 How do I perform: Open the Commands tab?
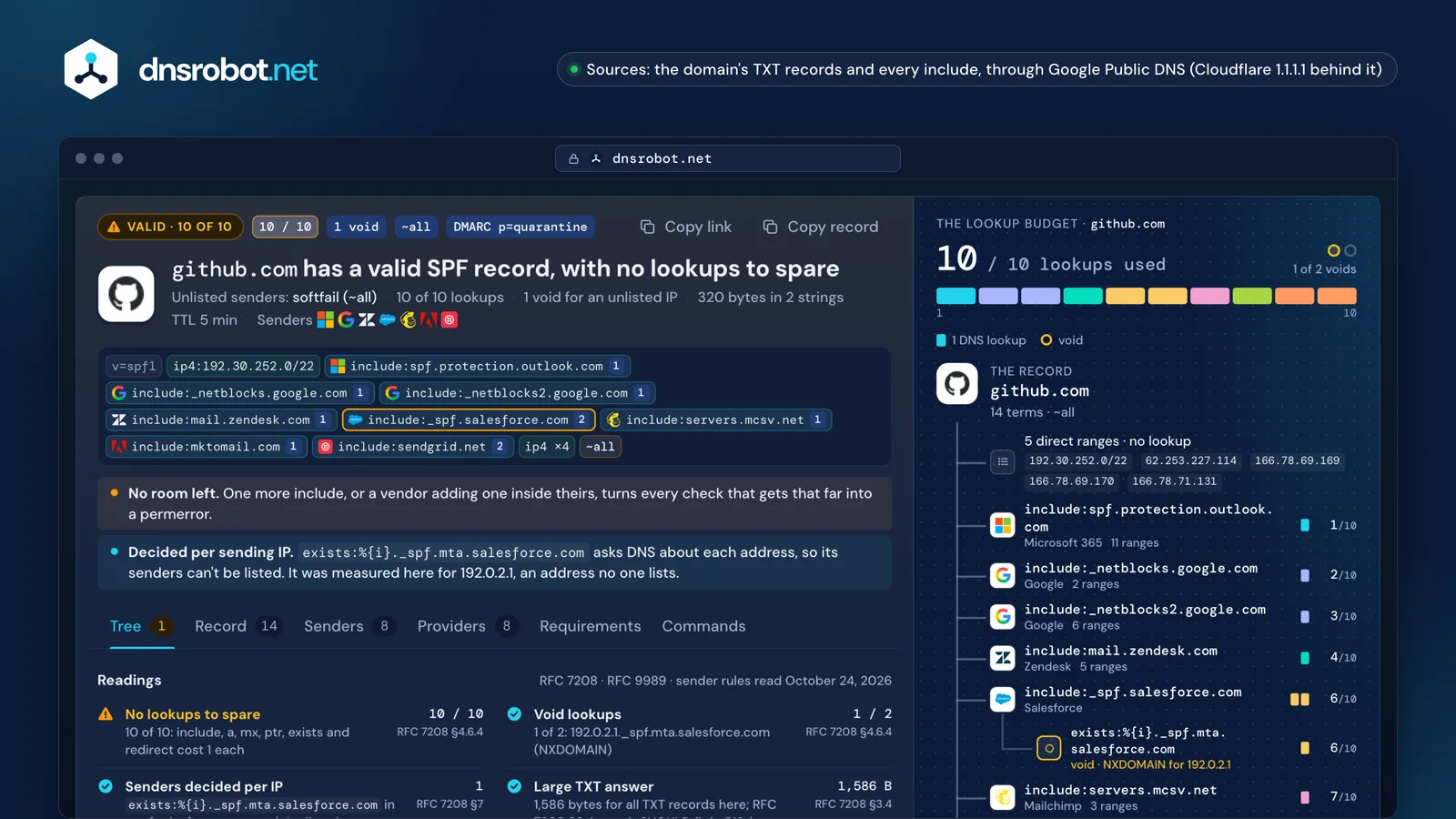(x=703, y=626)
